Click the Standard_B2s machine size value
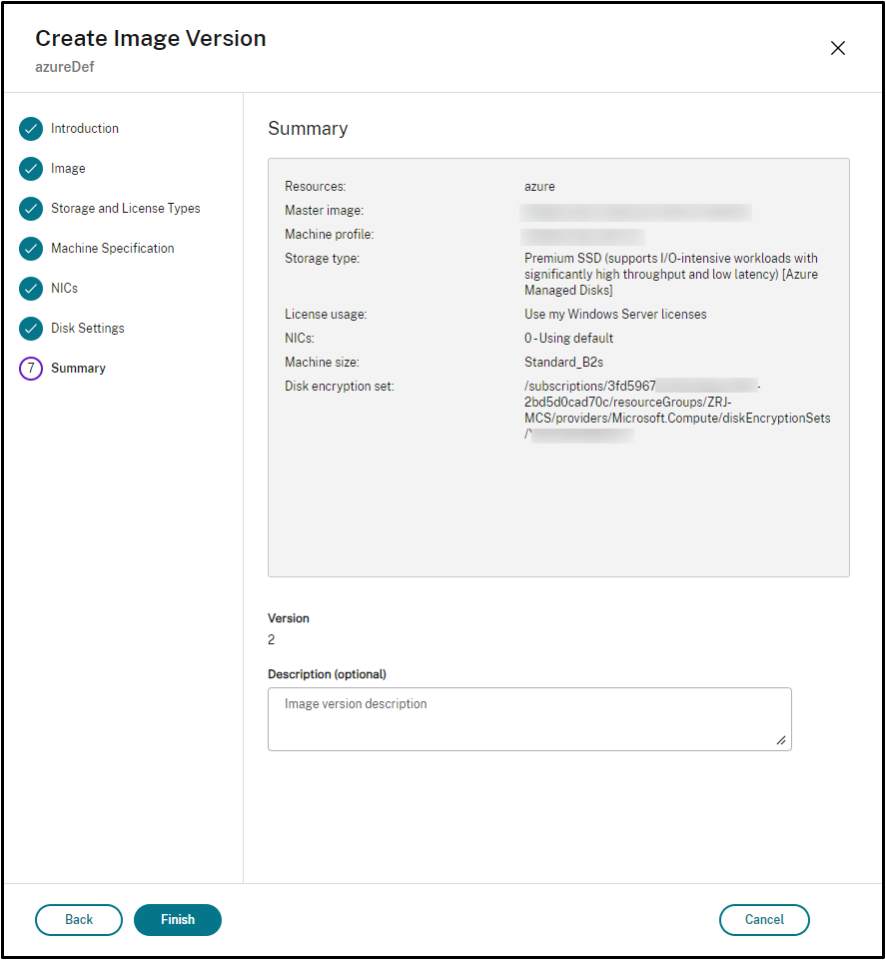The width and height of the screenshot is (886, 960). point(564,362)
